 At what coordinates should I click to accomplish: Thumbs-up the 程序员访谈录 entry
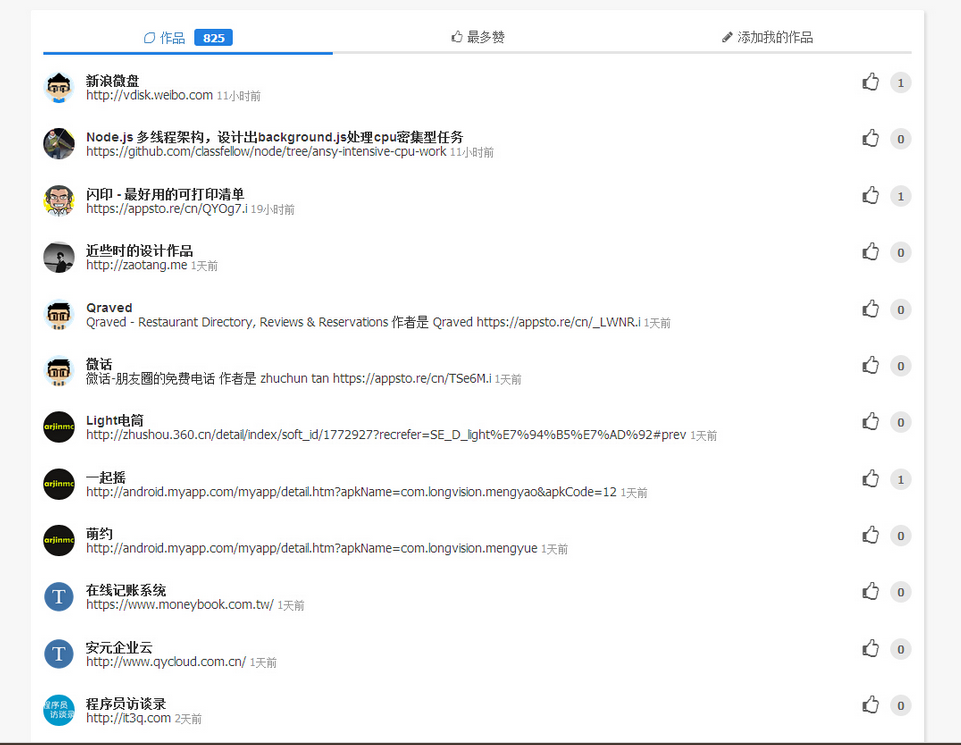point(870,705)
